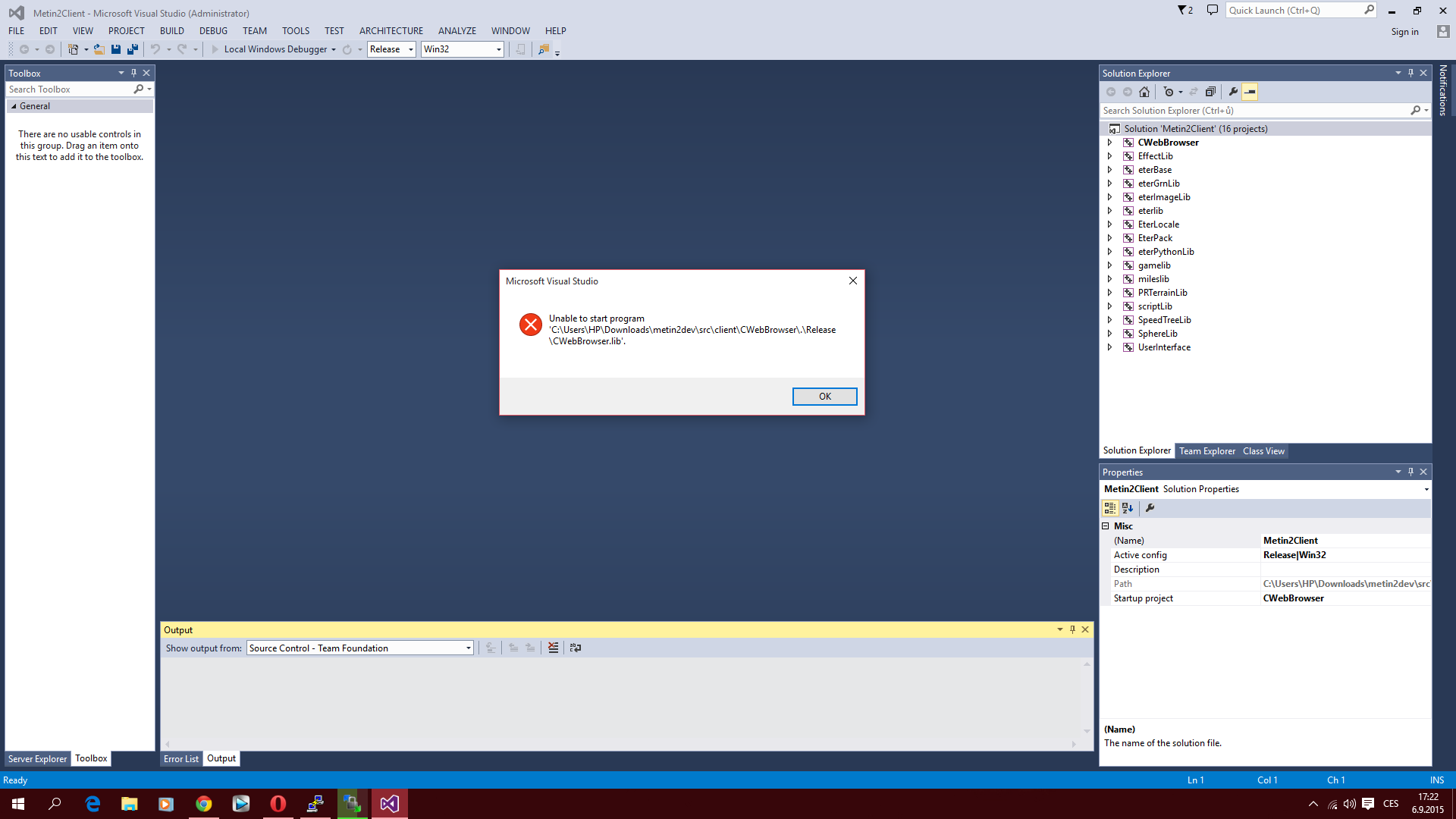Expand the EterPack project node

click(x=1109, y=238)
